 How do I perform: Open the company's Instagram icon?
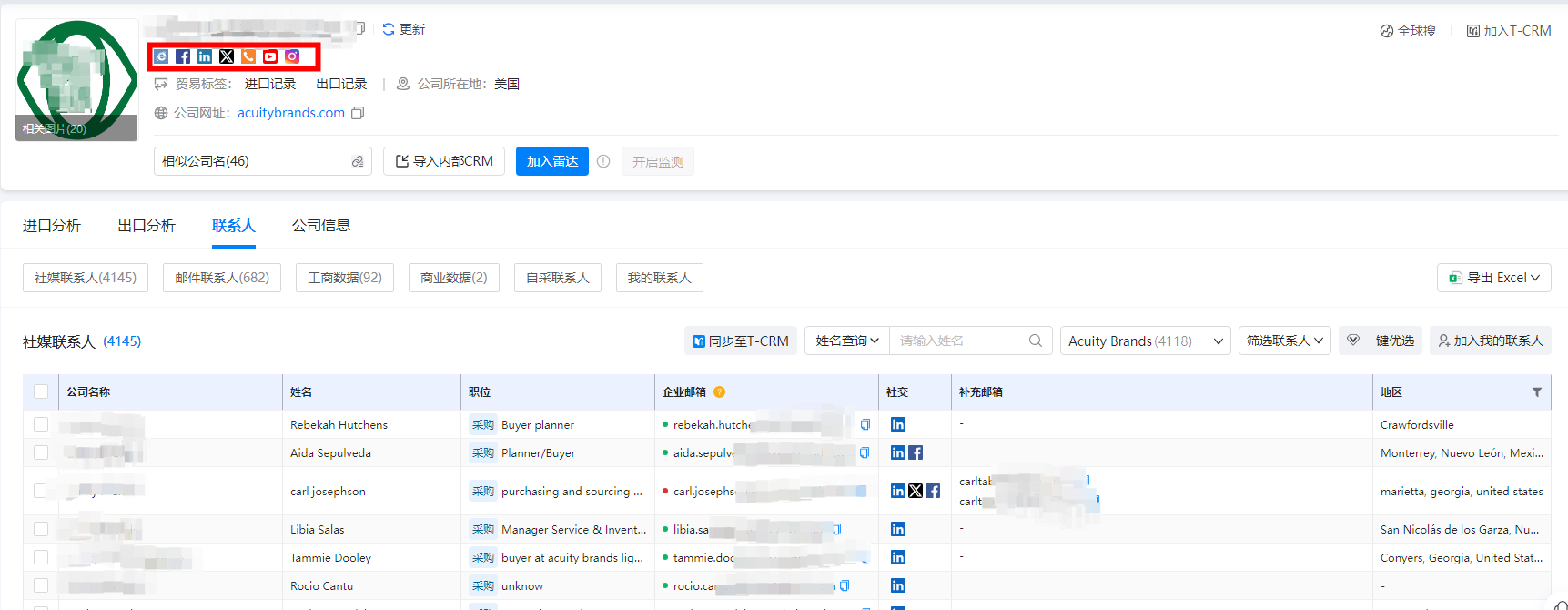coord(292,56)
